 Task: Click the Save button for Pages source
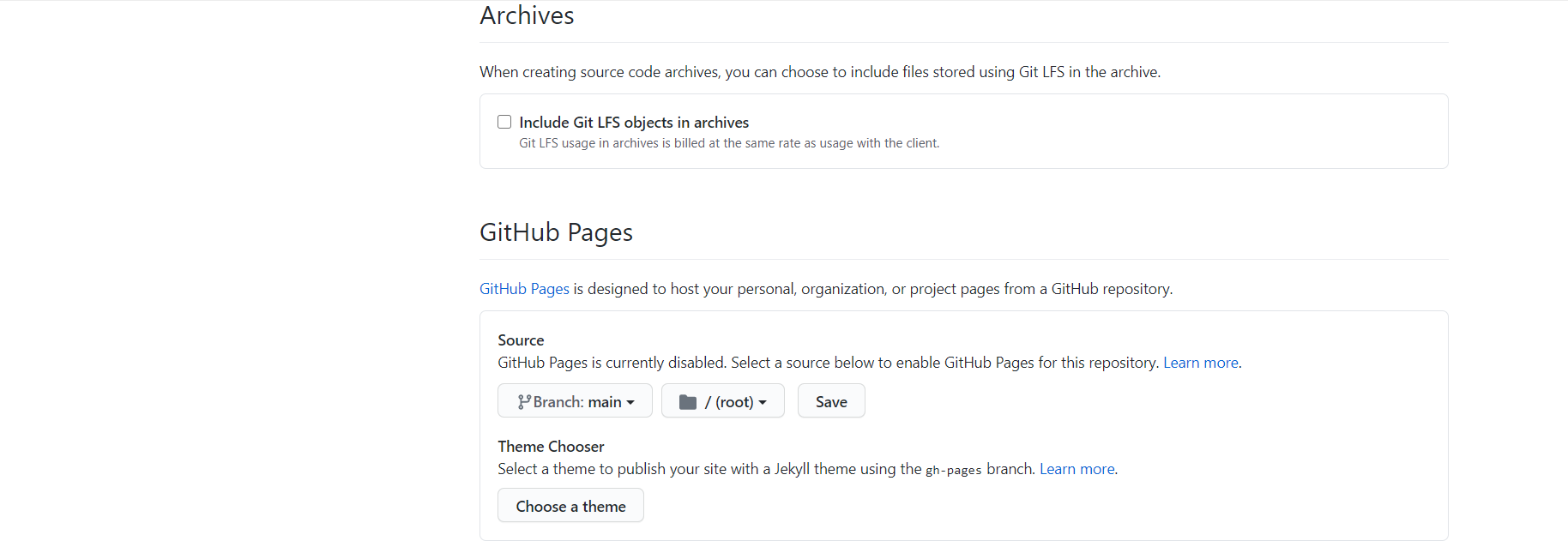click(x=831, y=400)
